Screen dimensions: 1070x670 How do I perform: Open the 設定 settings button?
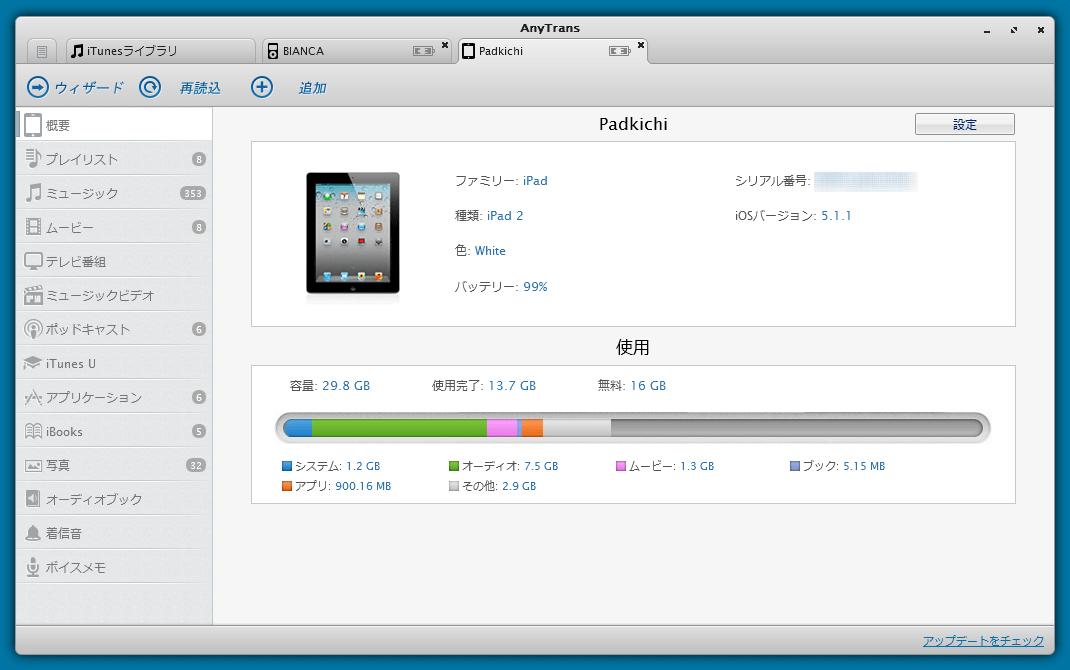coord(964,124)
